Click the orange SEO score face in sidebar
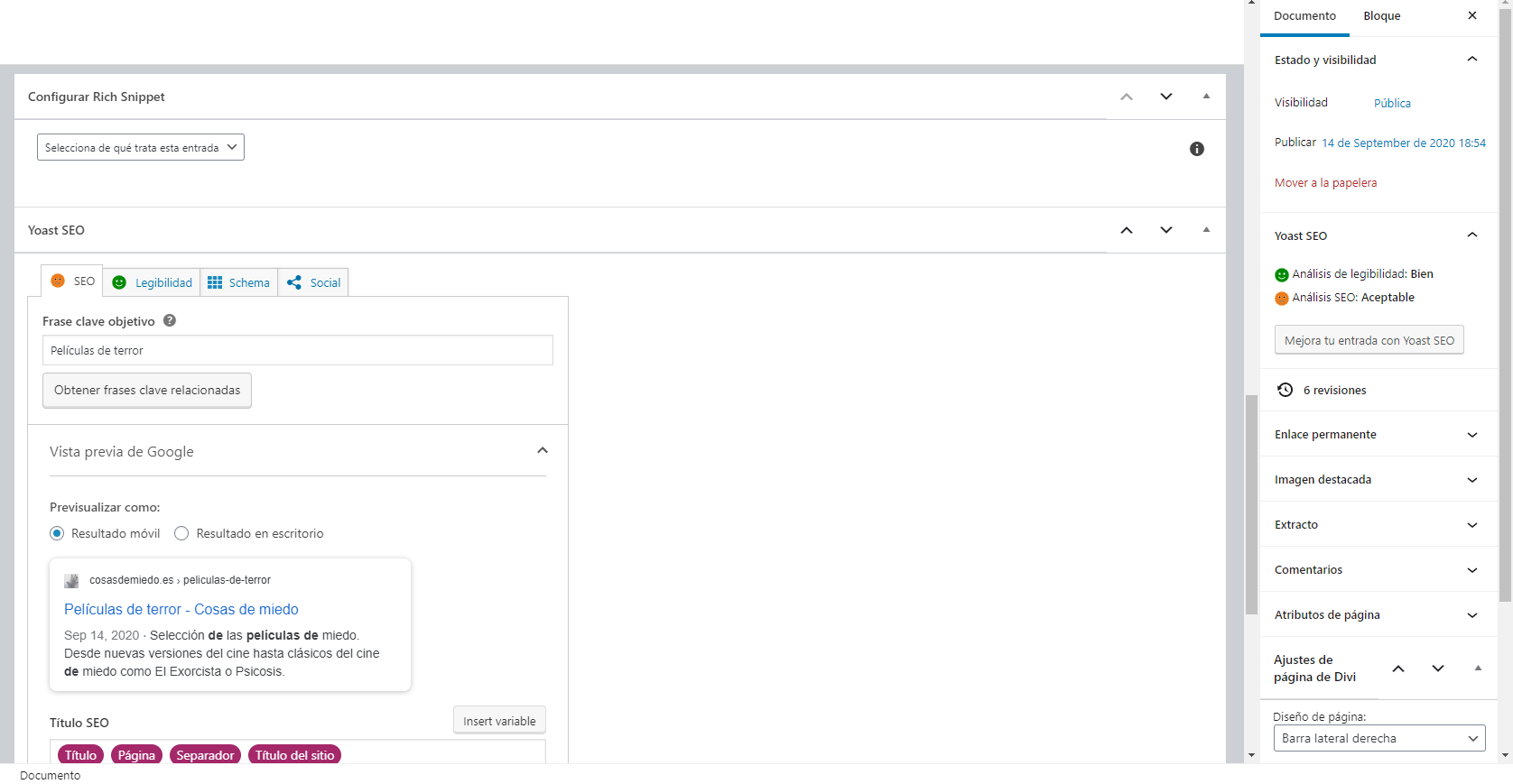 tap(1282, 298)
